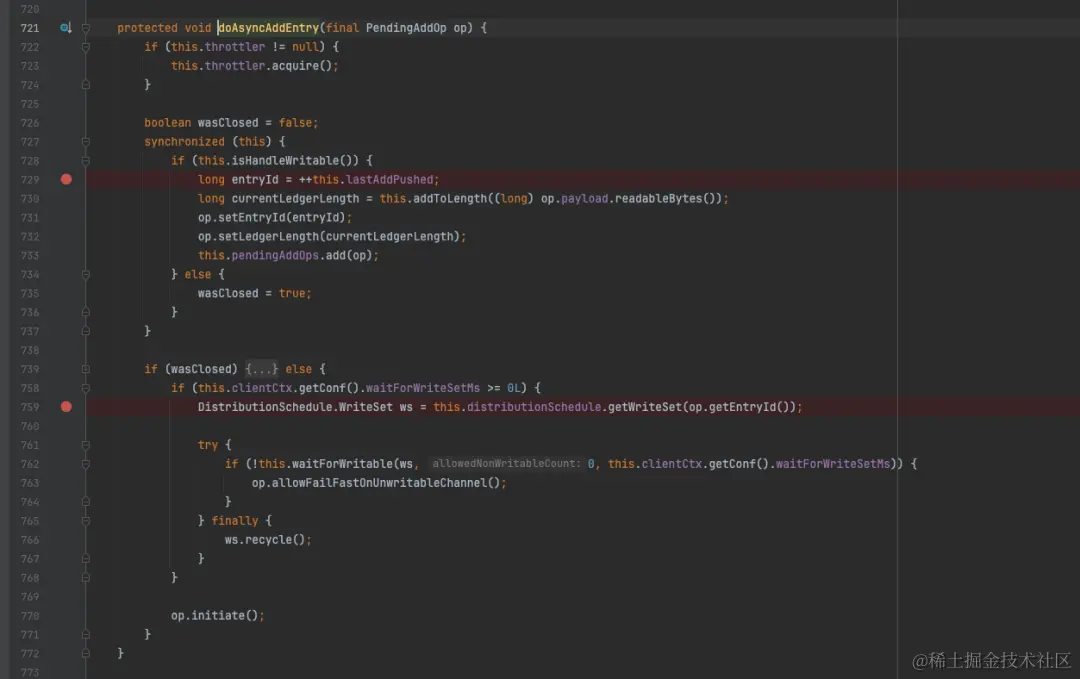Collapse the isHandleWritable if-block fold on line 728

[x=86, y=160]
